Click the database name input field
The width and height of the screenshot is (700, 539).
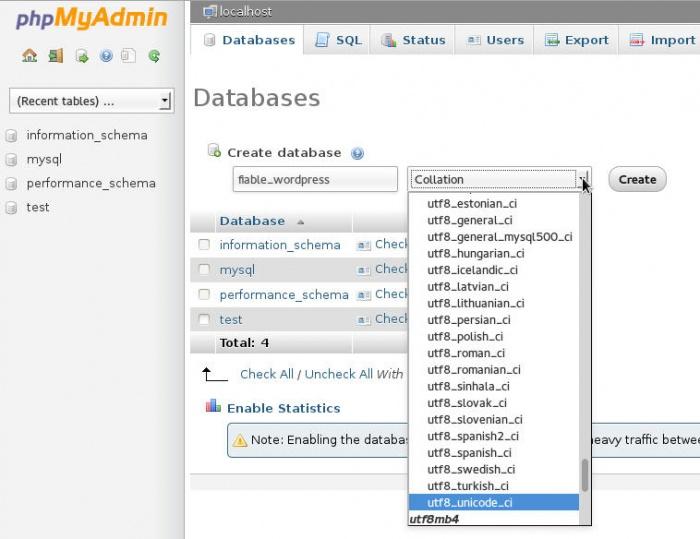coord(315,180)
